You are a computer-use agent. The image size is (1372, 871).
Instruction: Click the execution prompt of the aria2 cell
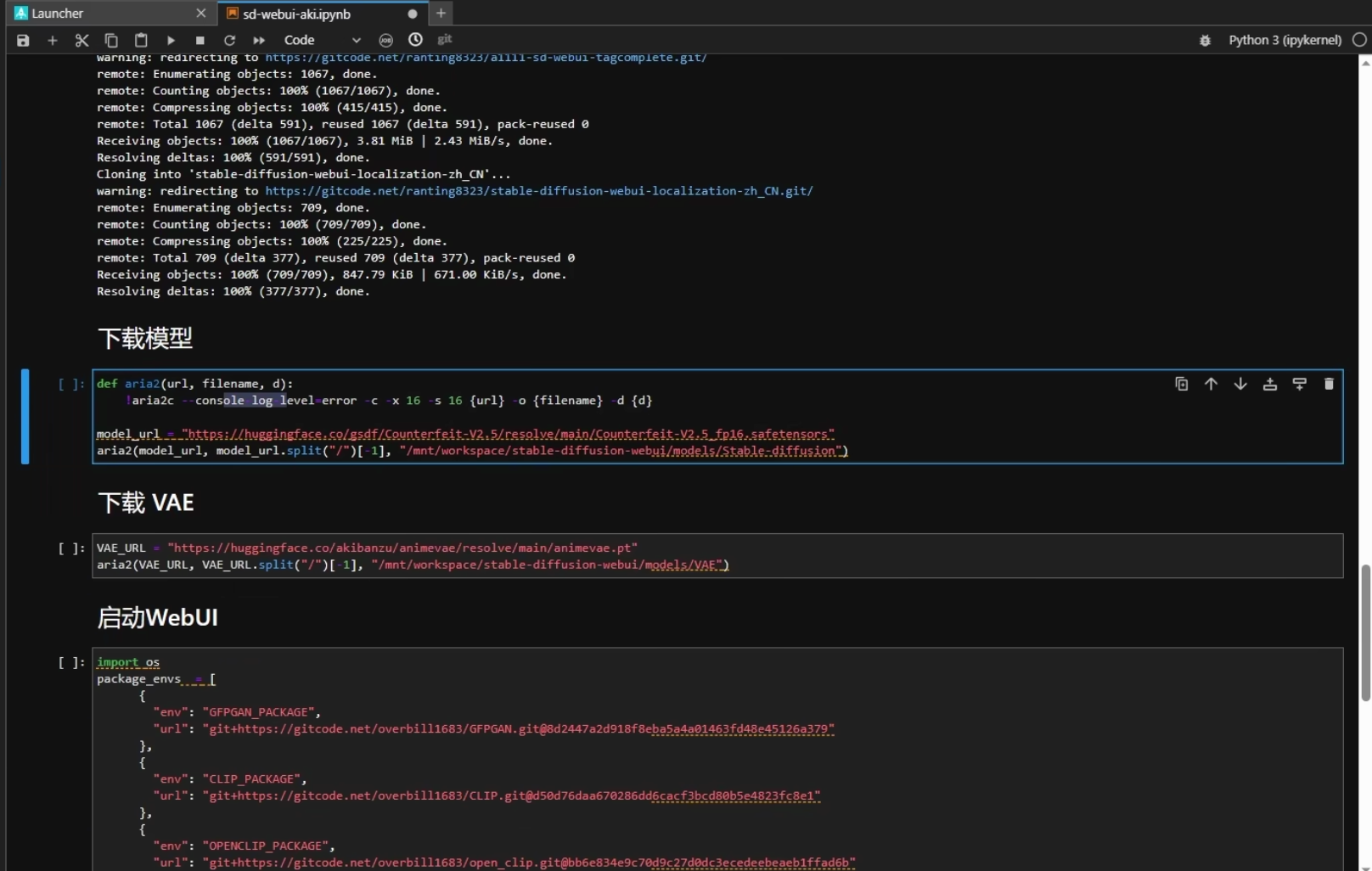coord(71,384)
